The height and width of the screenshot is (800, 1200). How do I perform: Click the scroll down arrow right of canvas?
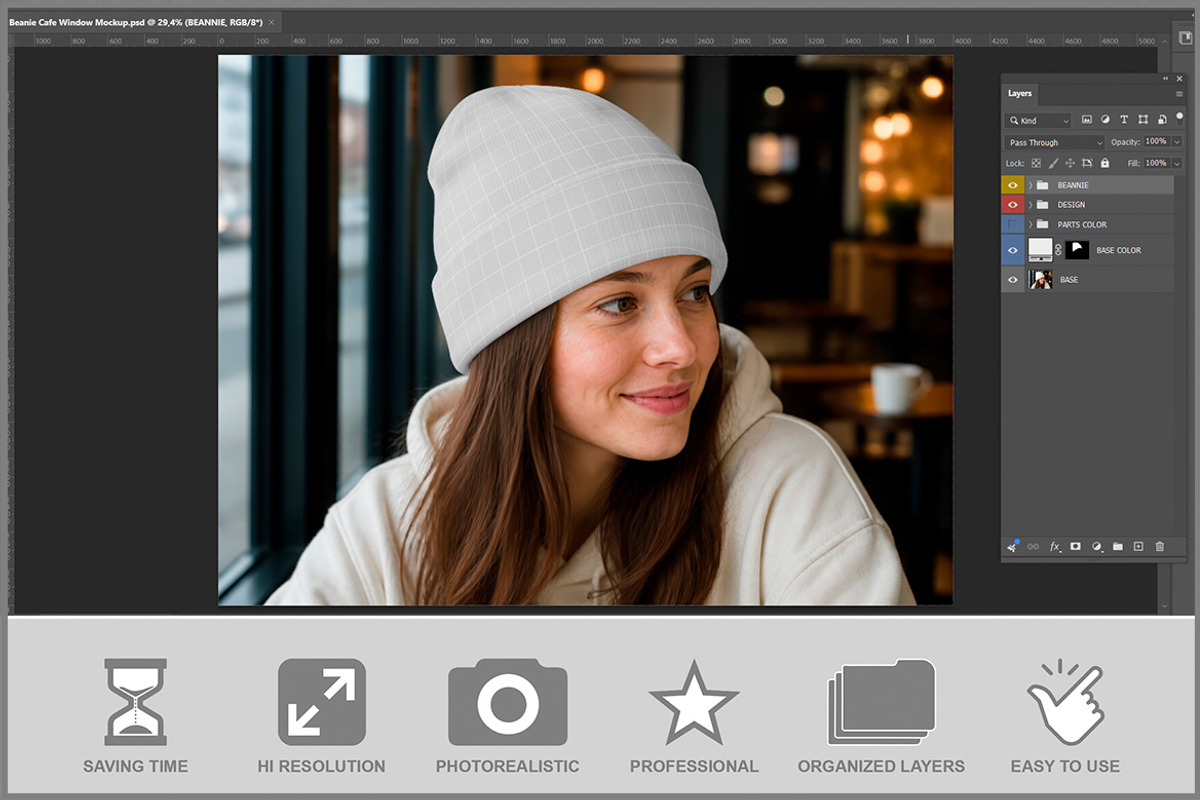pos(1165,606)
